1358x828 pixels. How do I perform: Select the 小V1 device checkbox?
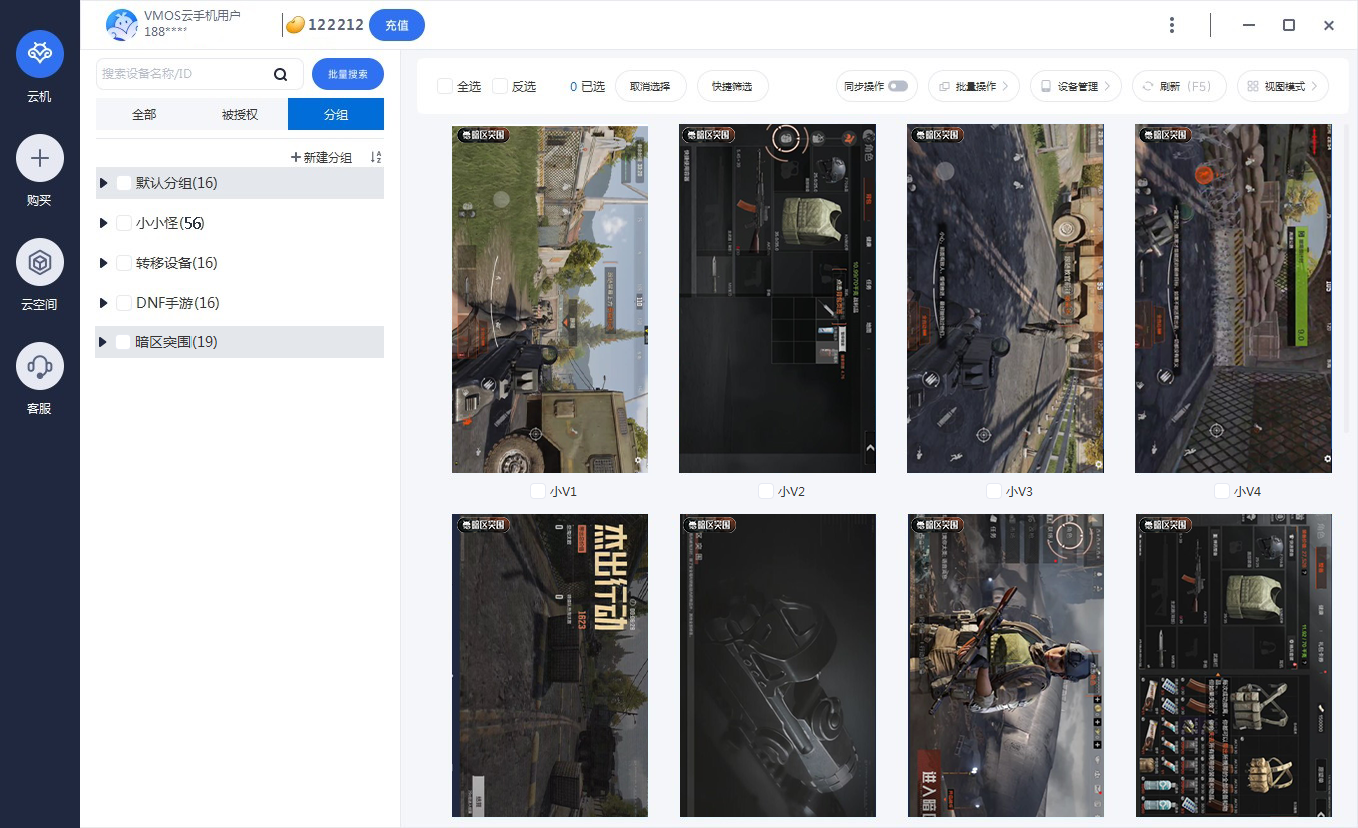coord(538,491)
